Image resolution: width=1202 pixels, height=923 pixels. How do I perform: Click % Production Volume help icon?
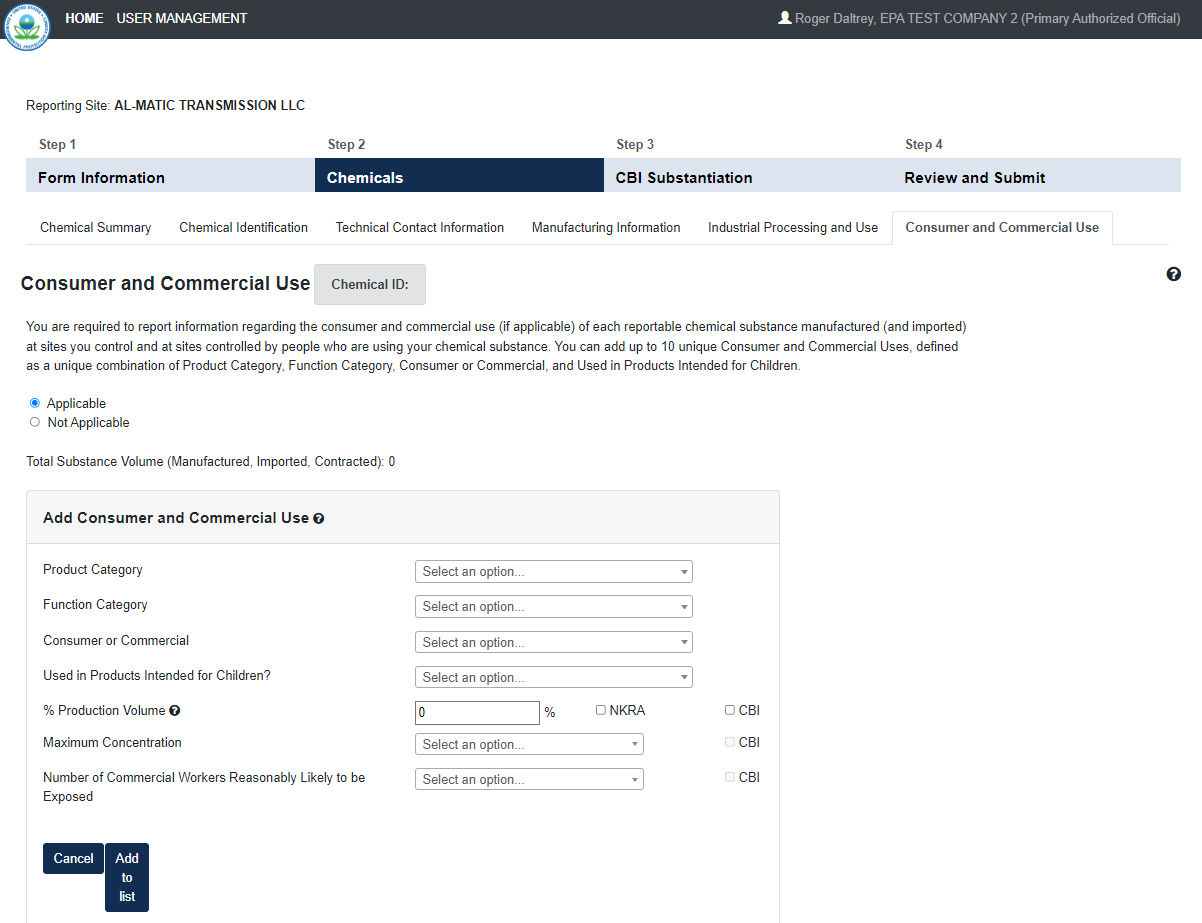[175, 711]
